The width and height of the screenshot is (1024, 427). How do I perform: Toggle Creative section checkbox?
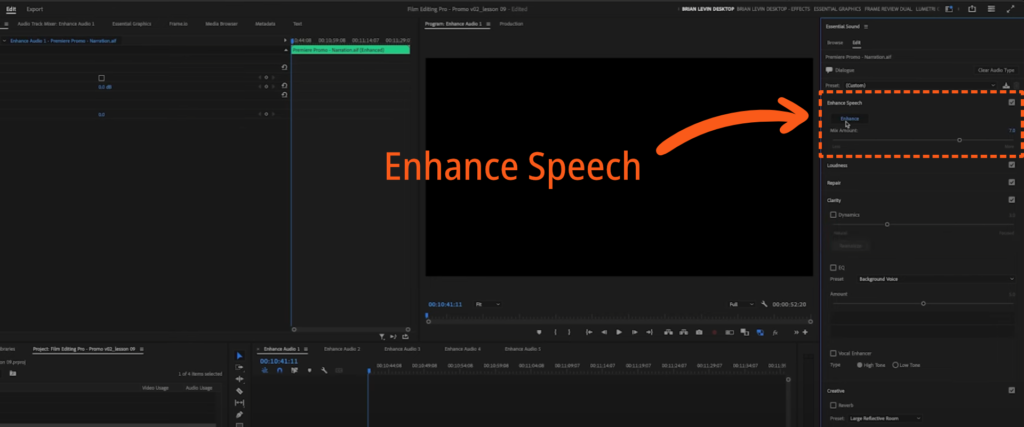(x=1012, y=390)
